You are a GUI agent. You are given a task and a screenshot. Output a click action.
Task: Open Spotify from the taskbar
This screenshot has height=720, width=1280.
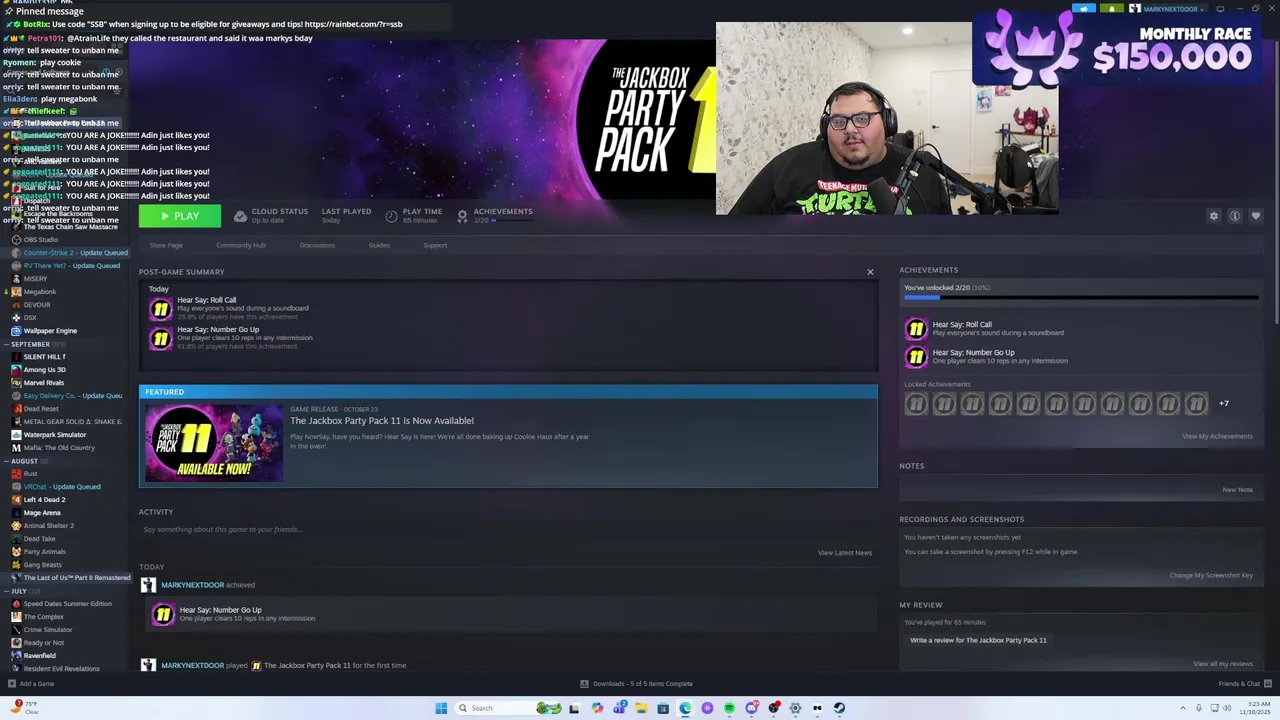729,708
